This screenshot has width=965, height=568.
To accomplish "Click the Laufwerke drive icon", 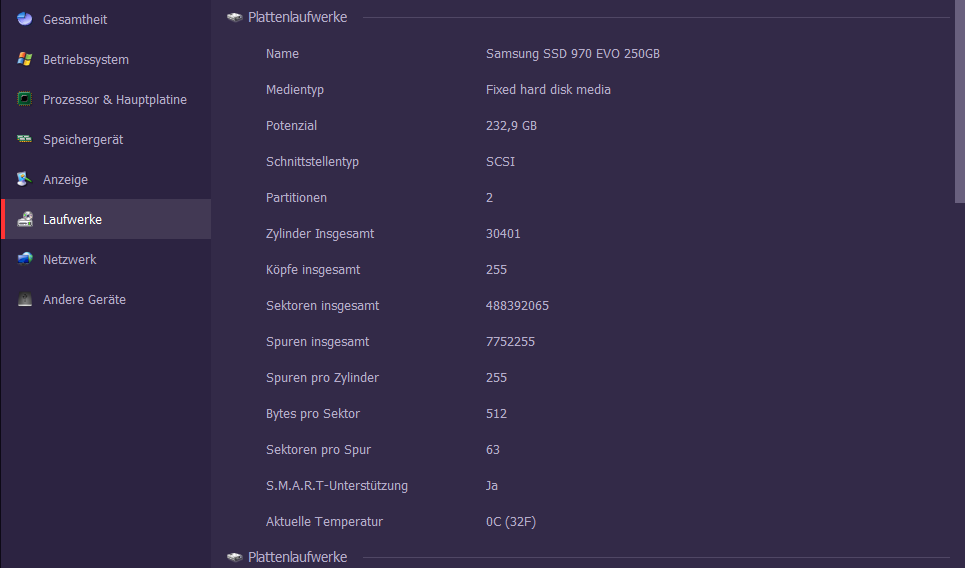I will click(x=25, y=219).
